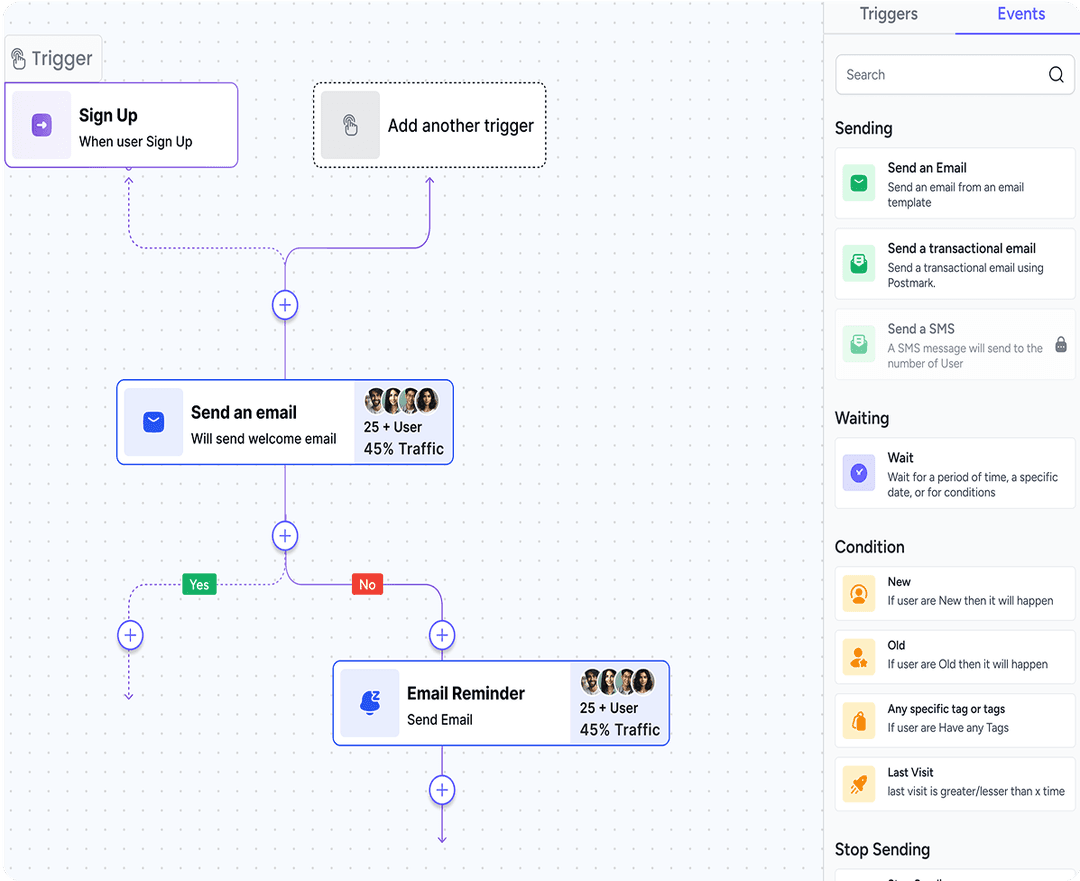1080x881 pixels.
Task: Select the Send an Email envelope icon
Action: tap(858, 183)
